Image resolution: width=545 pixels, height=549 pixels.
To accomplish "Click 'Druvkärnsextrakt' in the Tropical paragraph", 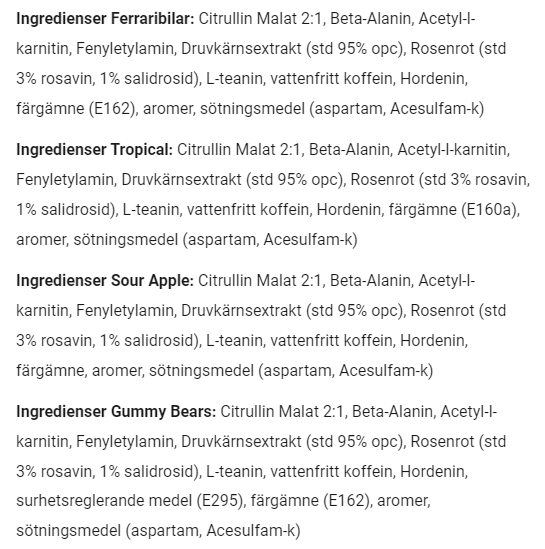I will point(182,180).
